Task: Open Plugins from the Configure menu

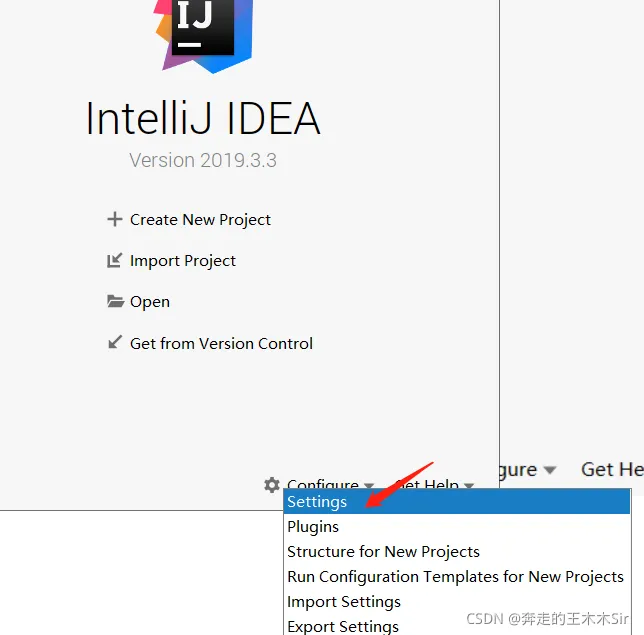Action: [313, 527]
